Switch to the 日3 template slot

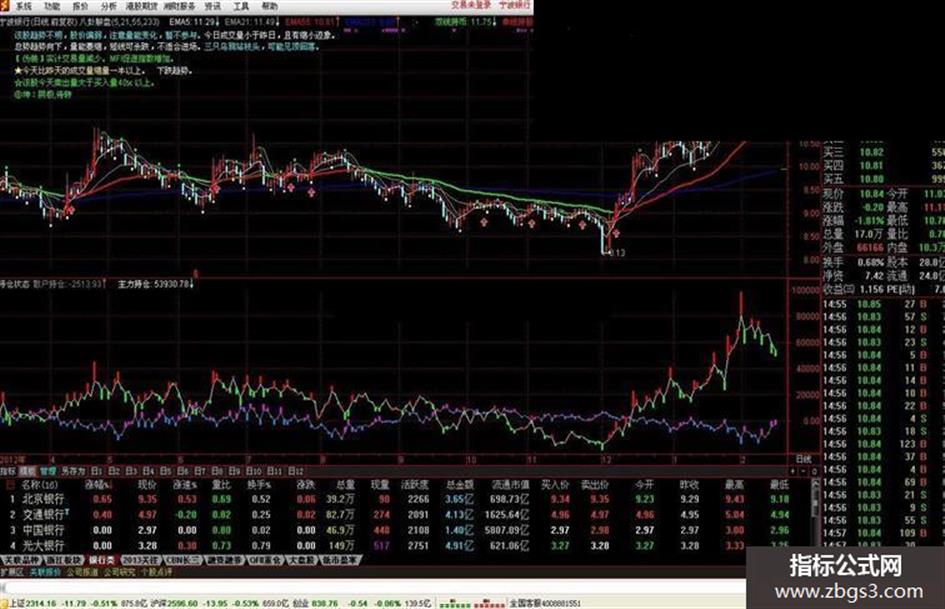tap(132, 471)
